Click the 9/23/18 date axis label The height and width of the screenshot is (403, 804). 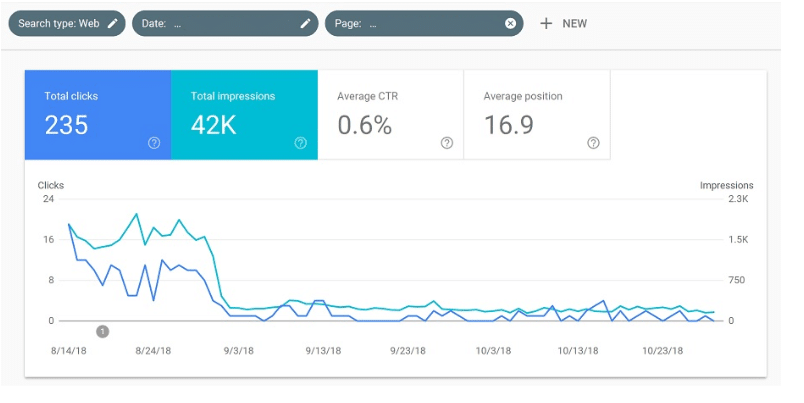coord(408,351)
